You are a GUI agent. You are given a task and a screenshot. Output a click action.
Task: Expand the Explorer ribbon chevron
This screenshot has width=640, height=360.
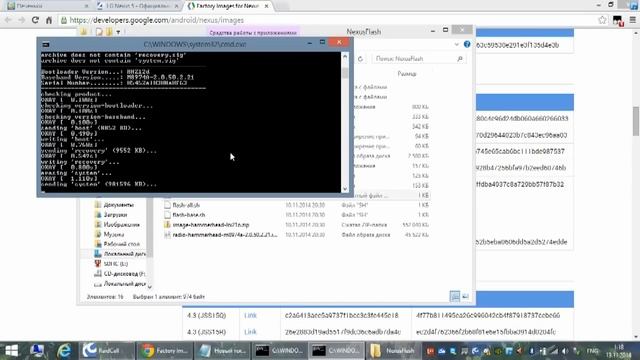pyautogui.click(x=457, y=44)
